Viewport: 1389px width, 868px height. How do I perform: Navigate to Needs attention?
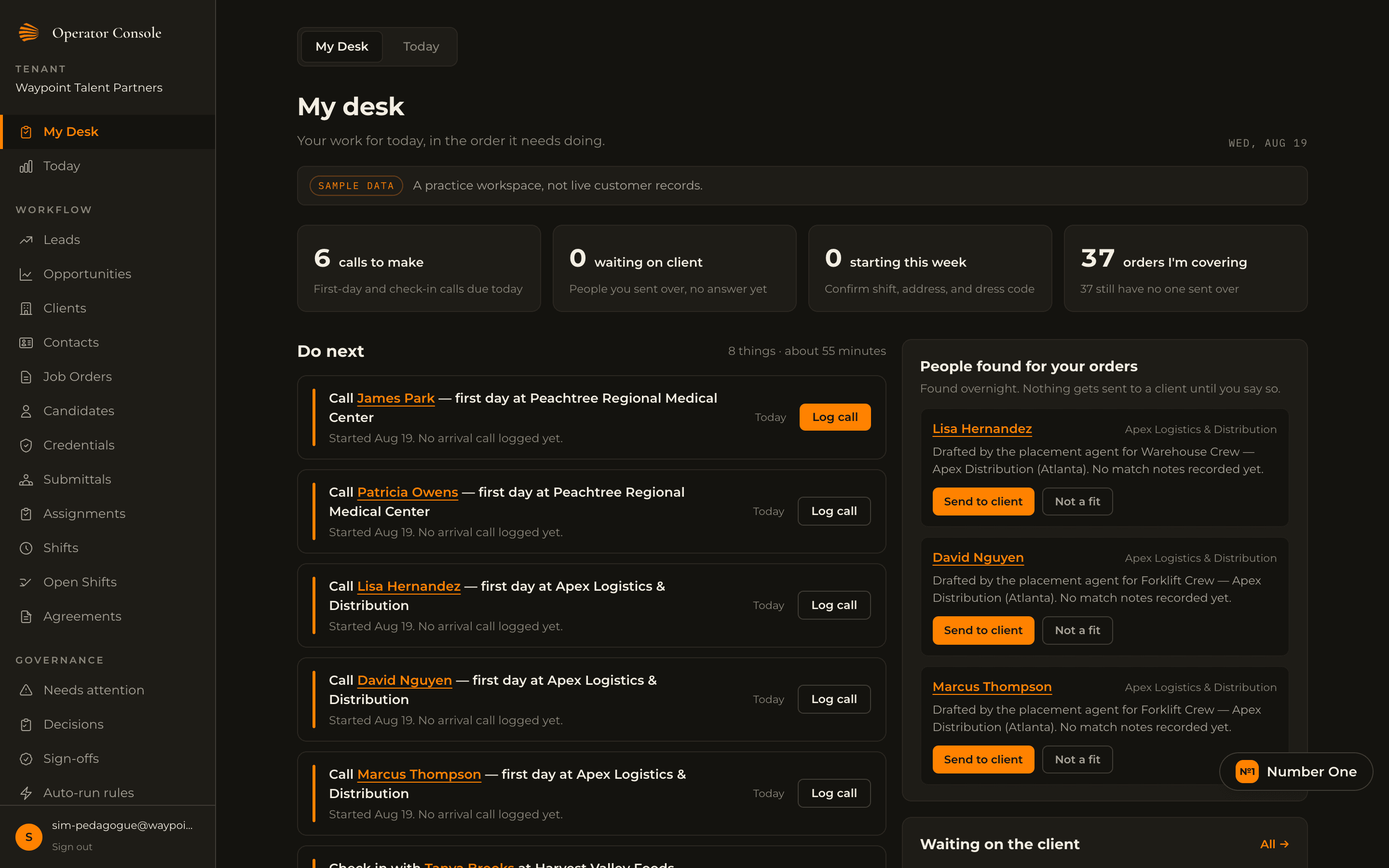[108, 690]
